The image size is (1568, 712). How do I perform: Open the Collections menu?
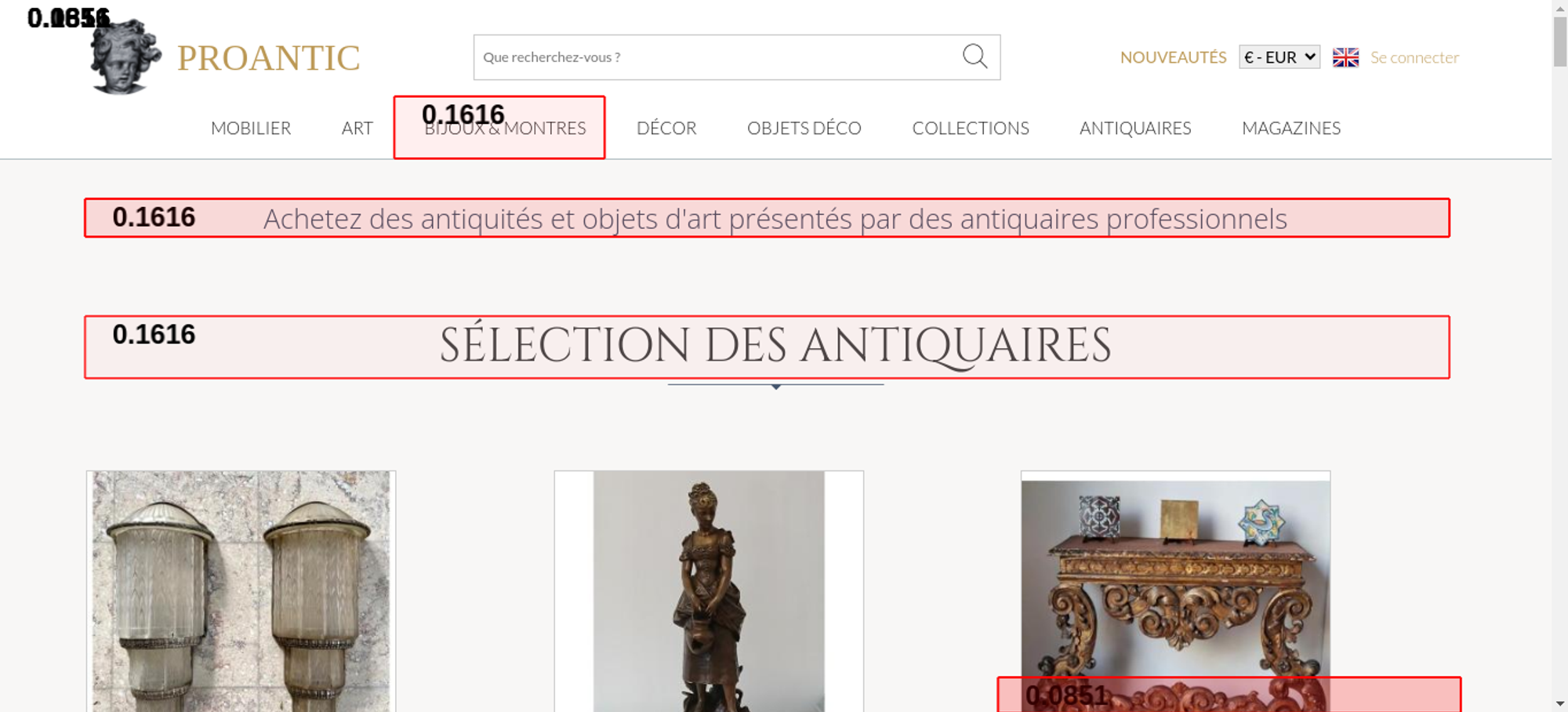click(970, 128)
